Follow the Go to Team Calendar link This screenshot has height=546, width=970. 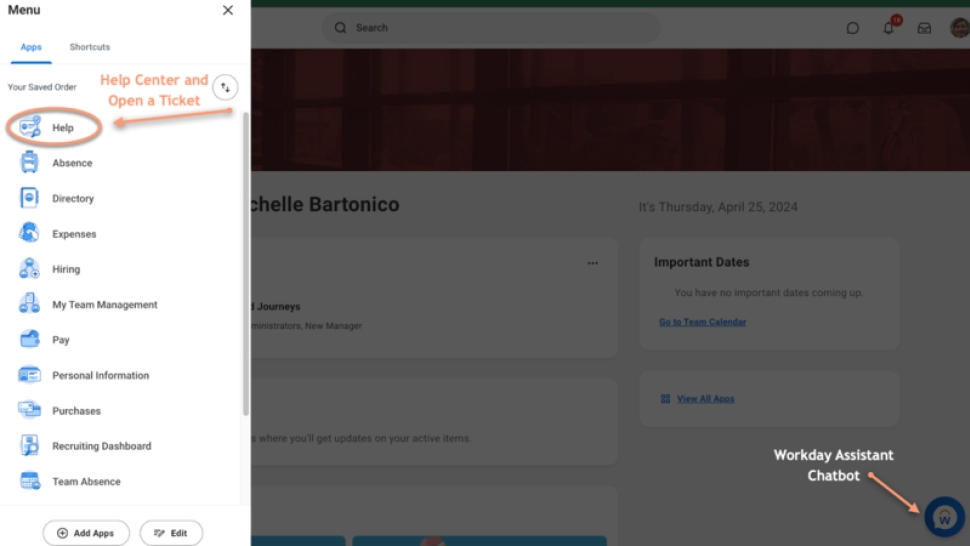[702, 322]
